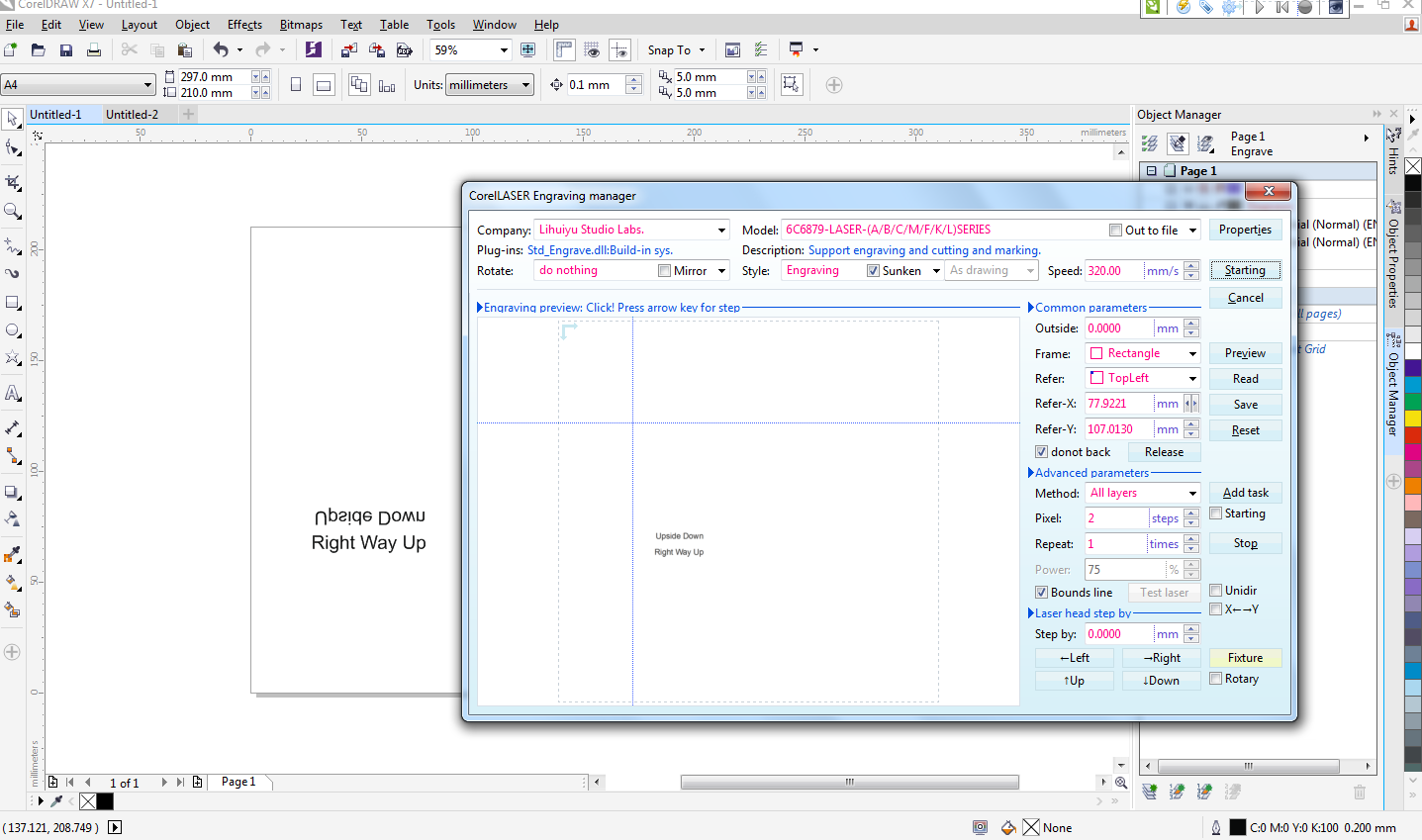Select the Crop tool

pyautogui.click(x=13, y=183)
